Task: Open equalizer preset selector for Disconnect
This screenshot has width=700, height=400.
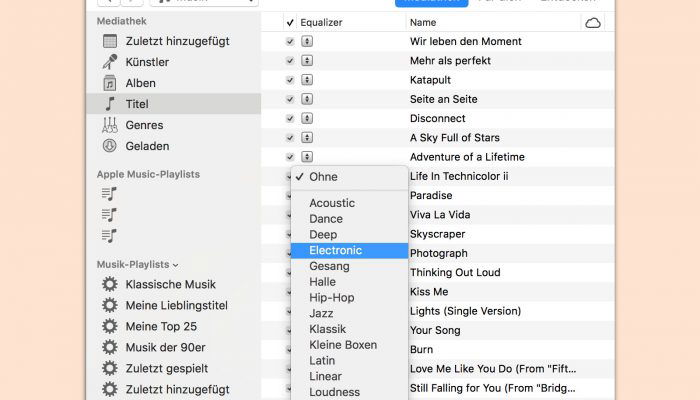Action: pos(307,118)
